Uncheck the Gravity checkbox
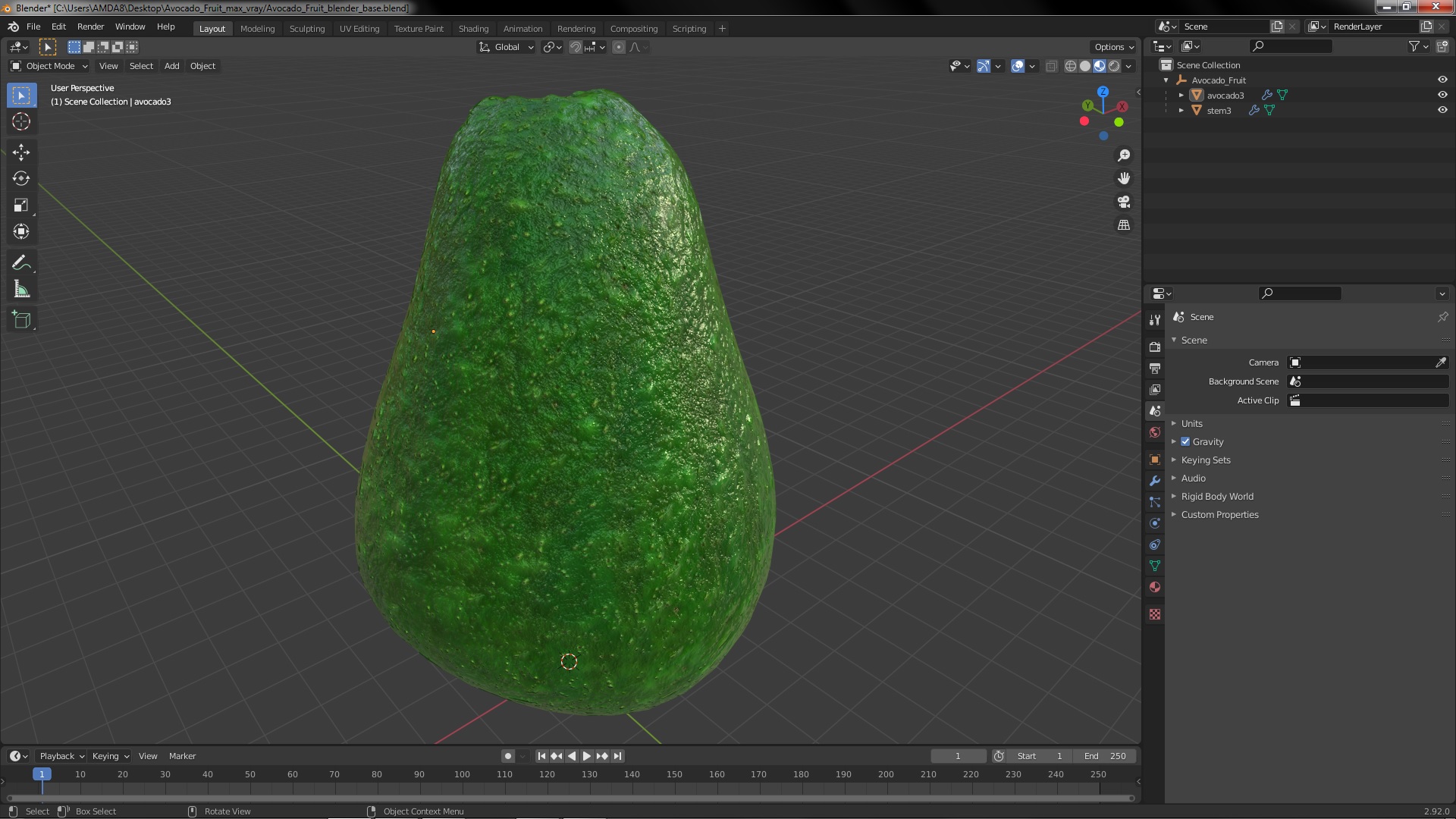The height and width of the screenshot is (819, 1456). (x=1185, y=441)
